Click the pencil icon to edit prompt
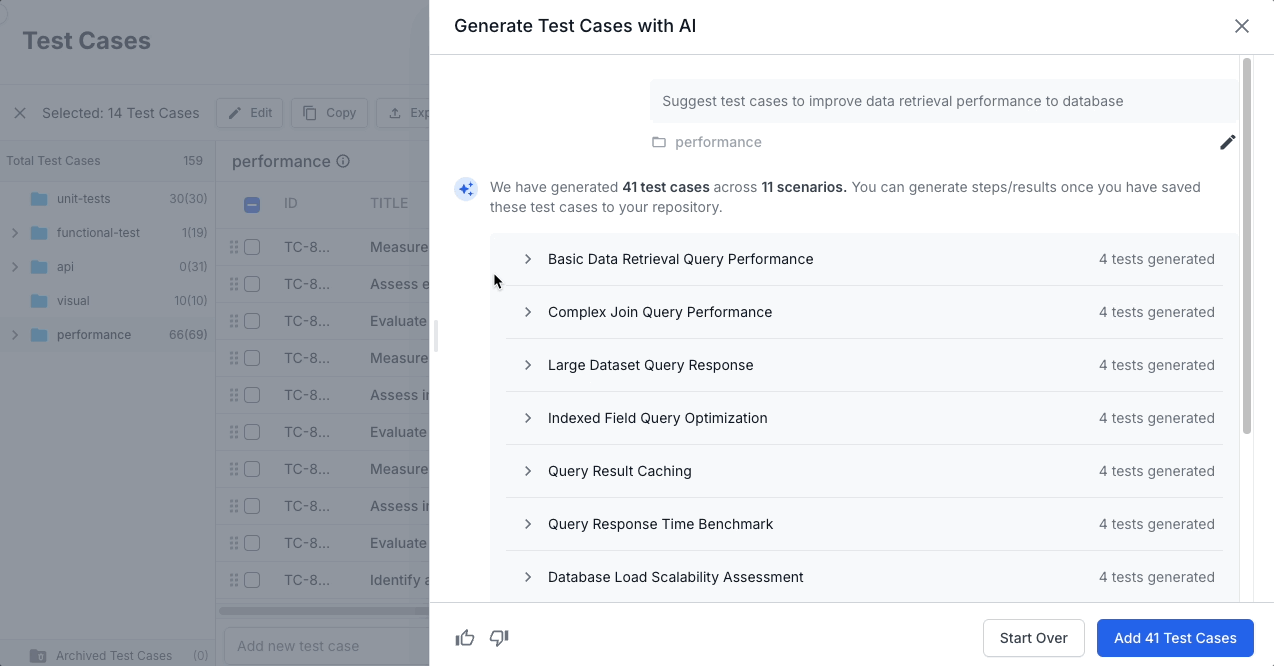The height and width of the screenshot is (666, 1274). coord(1227,142)
